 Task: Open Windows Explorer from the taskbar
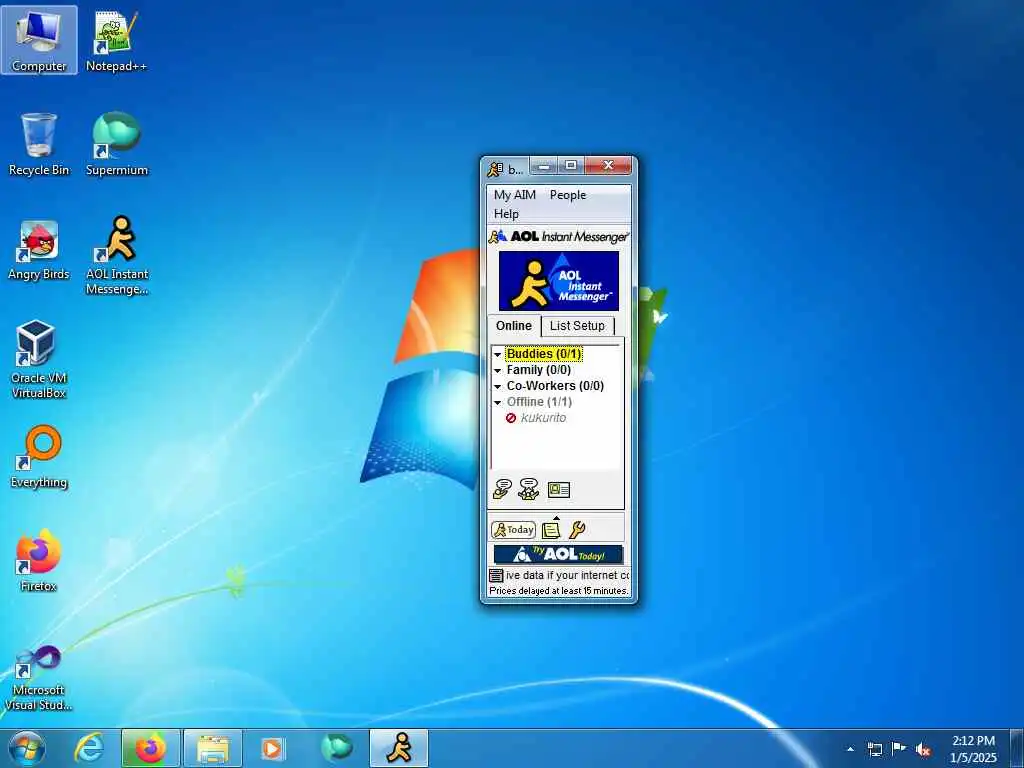click(213, 748)
